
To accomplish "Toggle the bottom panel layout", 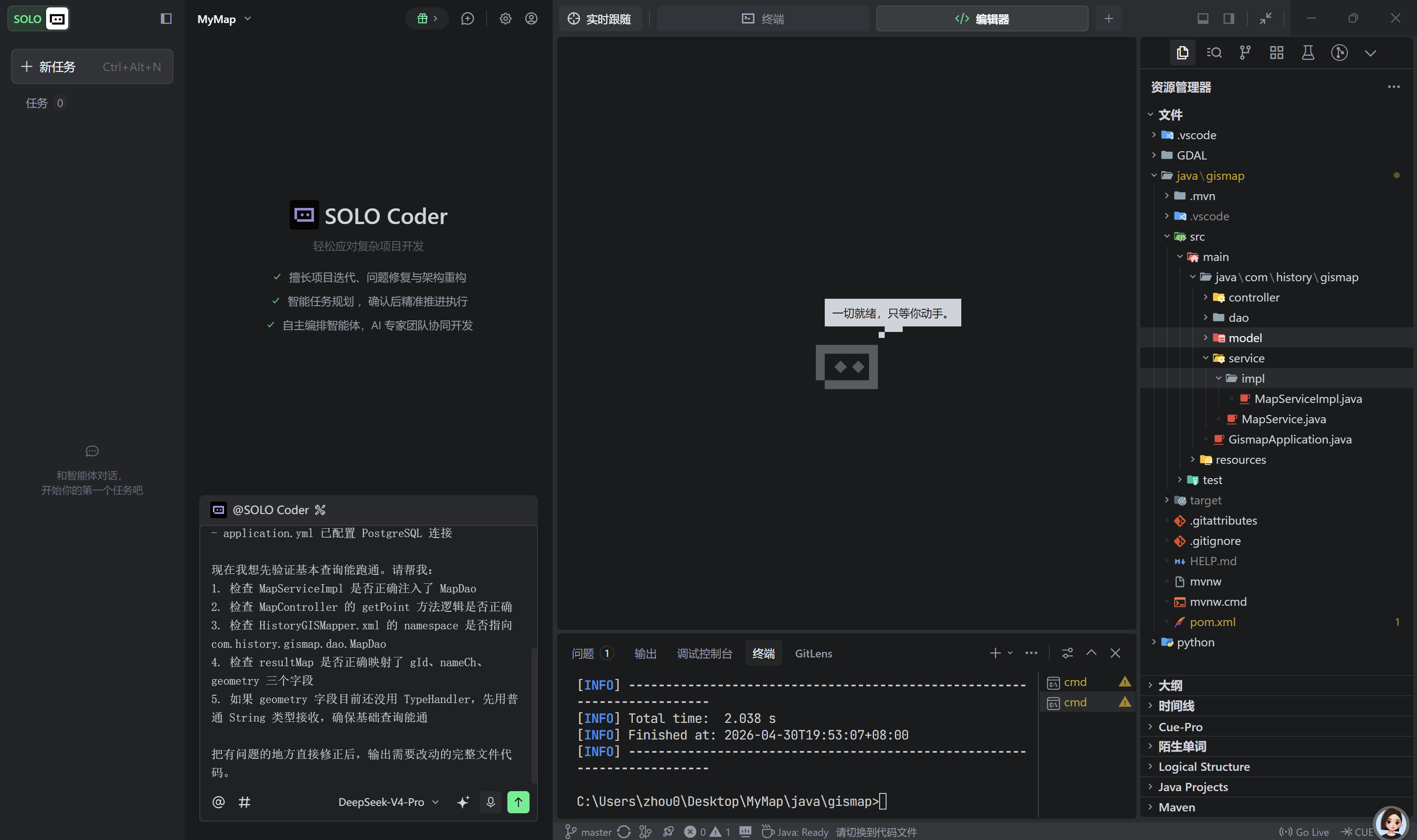I will coord(1203,19).
